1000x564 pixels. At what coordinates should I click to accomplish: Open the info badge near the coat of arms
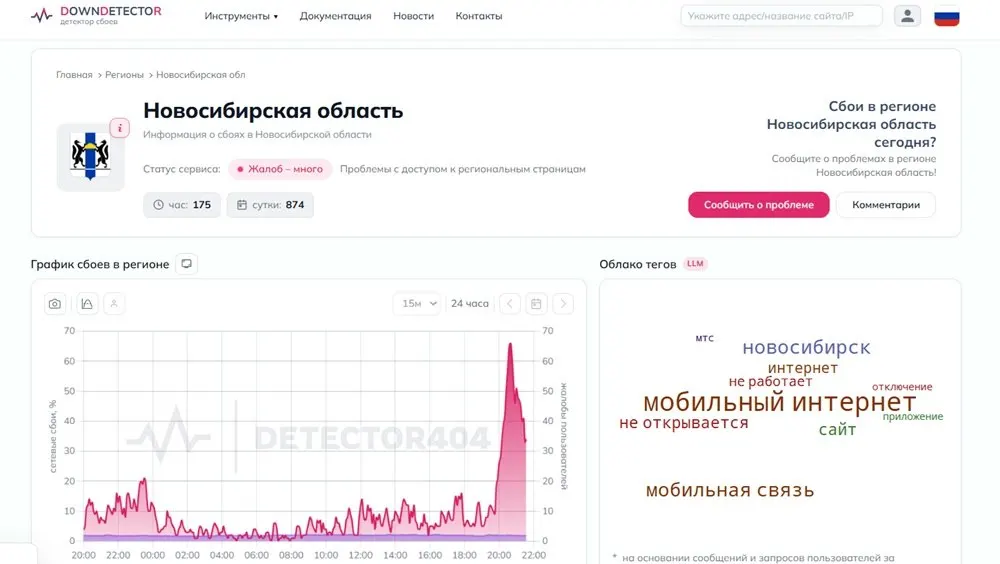click(120, 128)
